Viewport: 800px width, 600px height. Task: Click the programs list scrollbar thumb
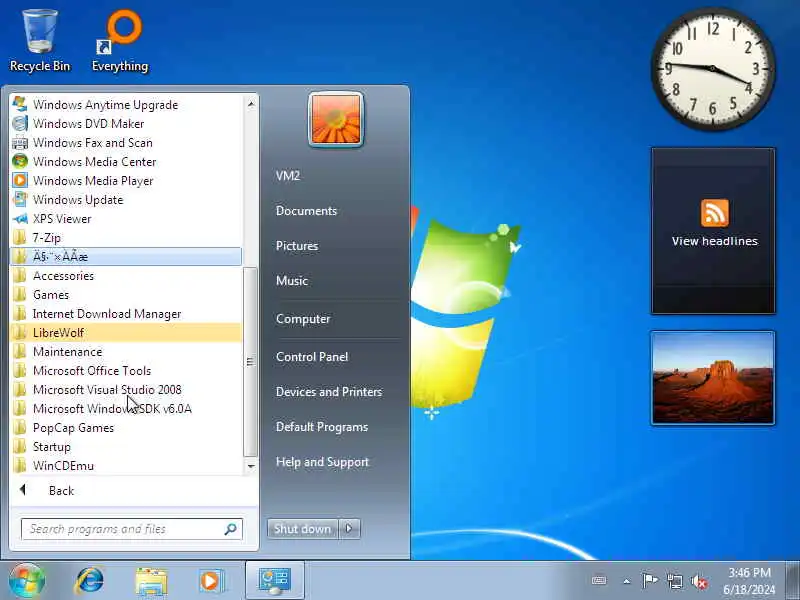(x=251, y=362)
